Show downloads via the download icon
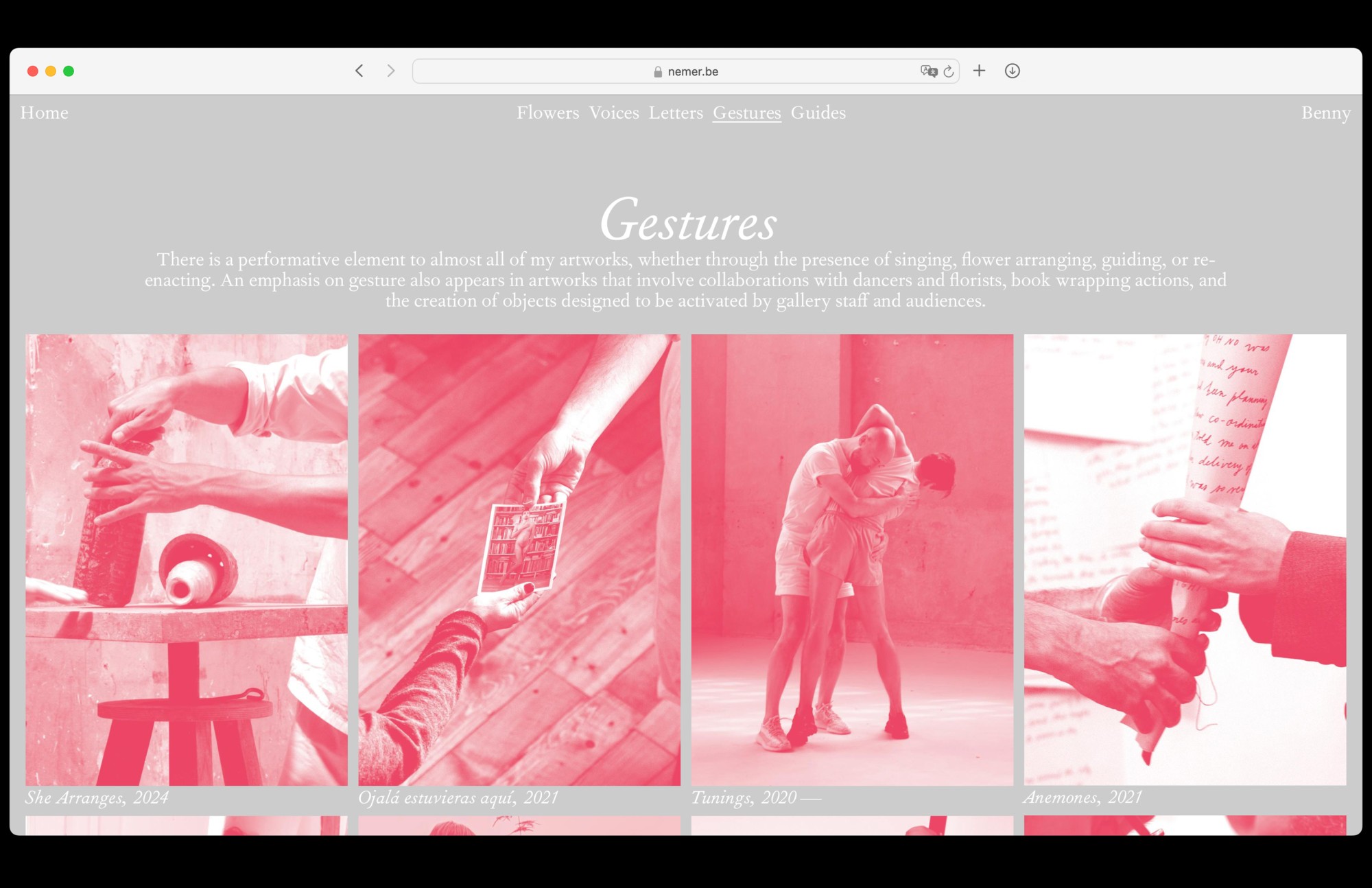Viewport: 1372px width, 888px height. coord(1012,71)
